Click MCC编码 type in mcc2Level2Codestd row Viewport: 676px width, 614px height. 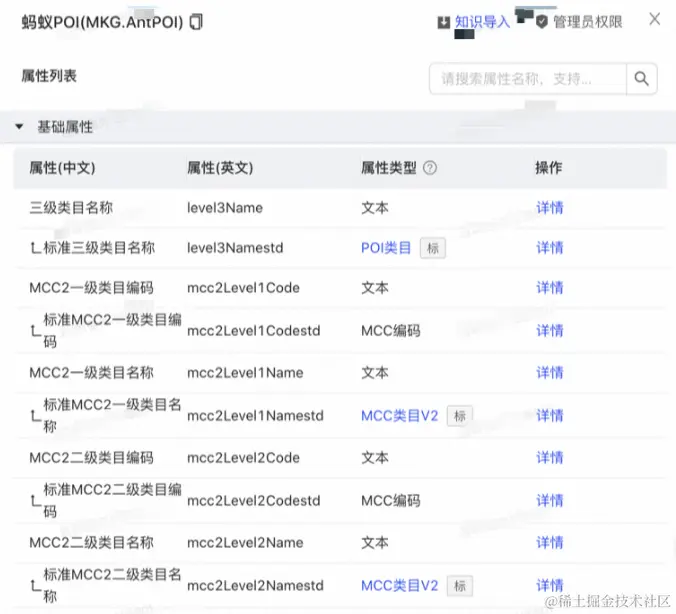pos(391,501)
